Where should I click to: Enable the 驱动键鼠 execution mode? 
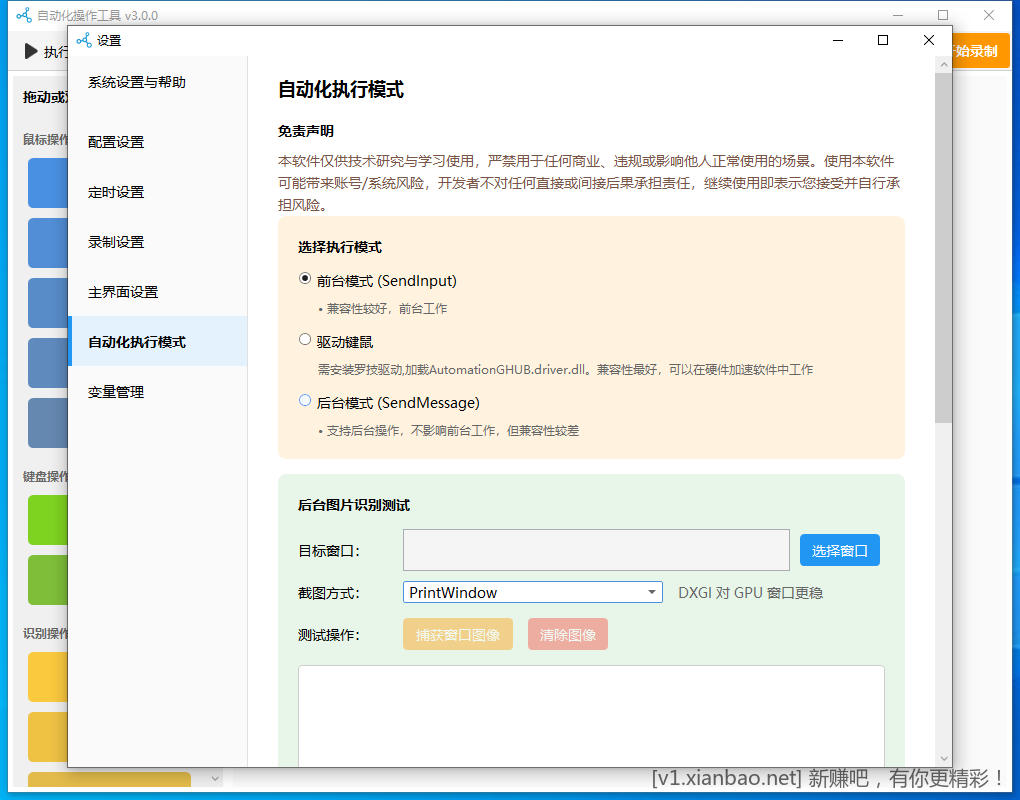[304, 339]
